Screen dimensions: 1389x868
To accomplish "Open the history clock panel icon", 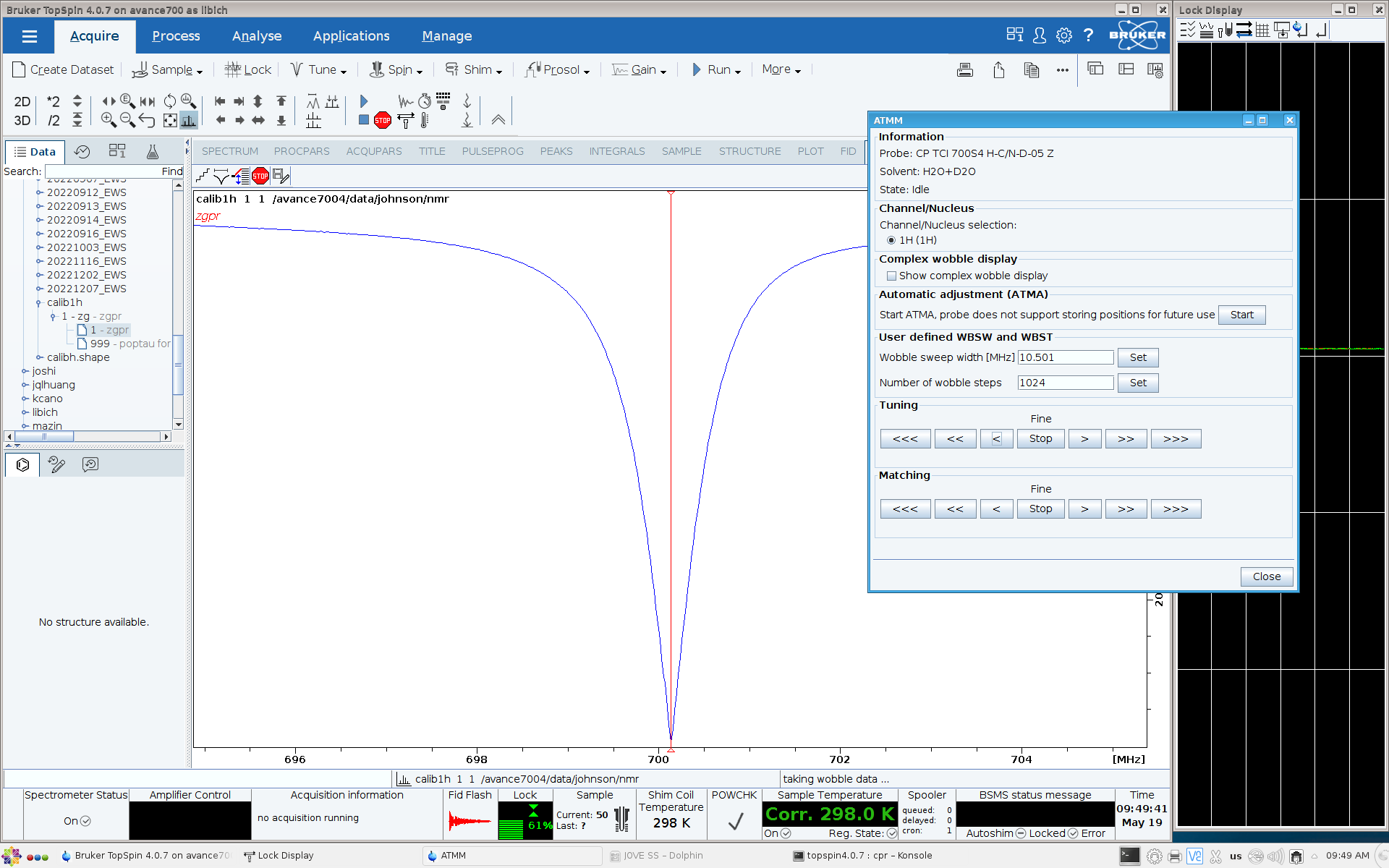I will pos(82,151).
